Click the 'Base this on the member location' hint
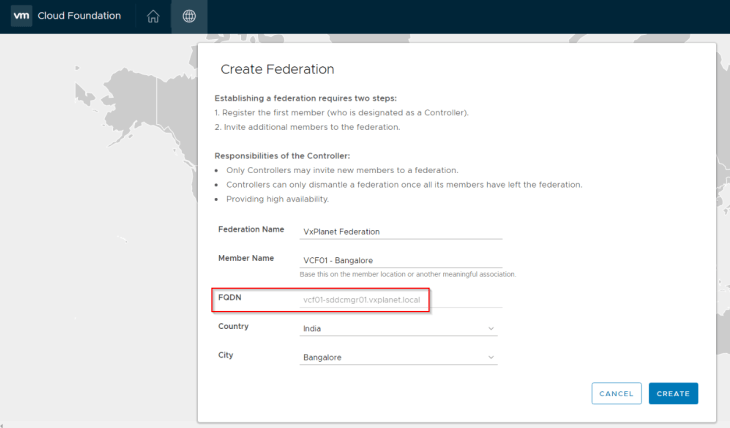This screenshot has height=428, width=730. pos(408,274)
